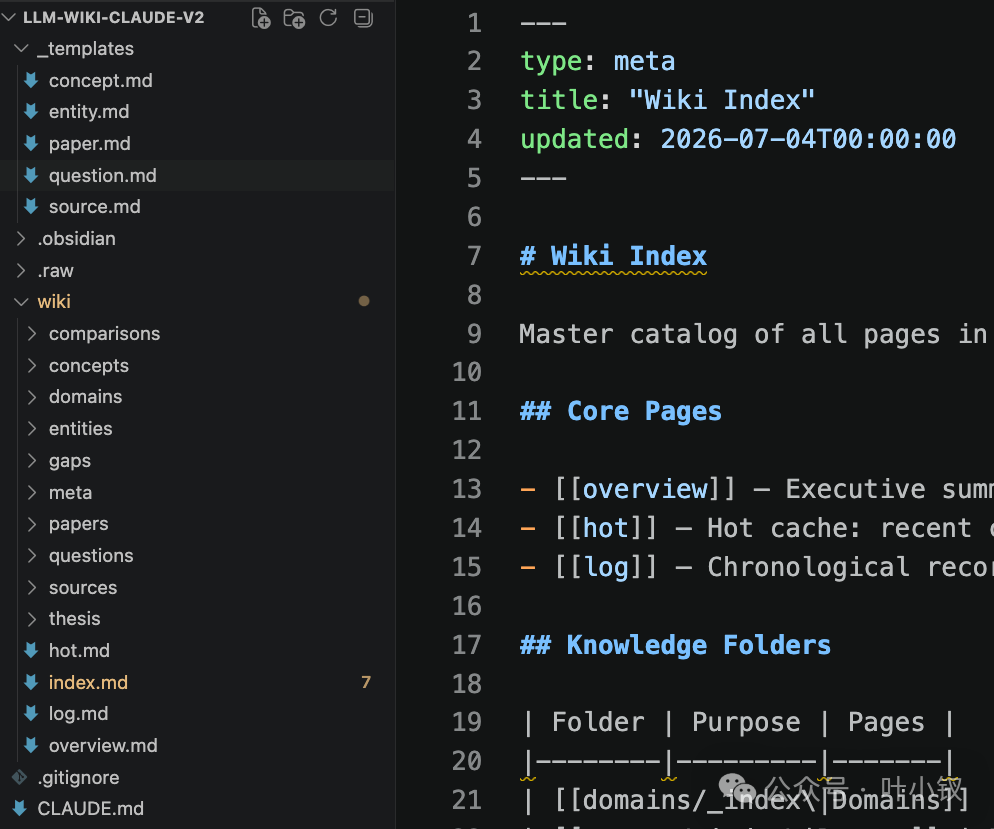Expand the meta folder
This screenshot has height=829, width=994.
click(x=32, y=492)
